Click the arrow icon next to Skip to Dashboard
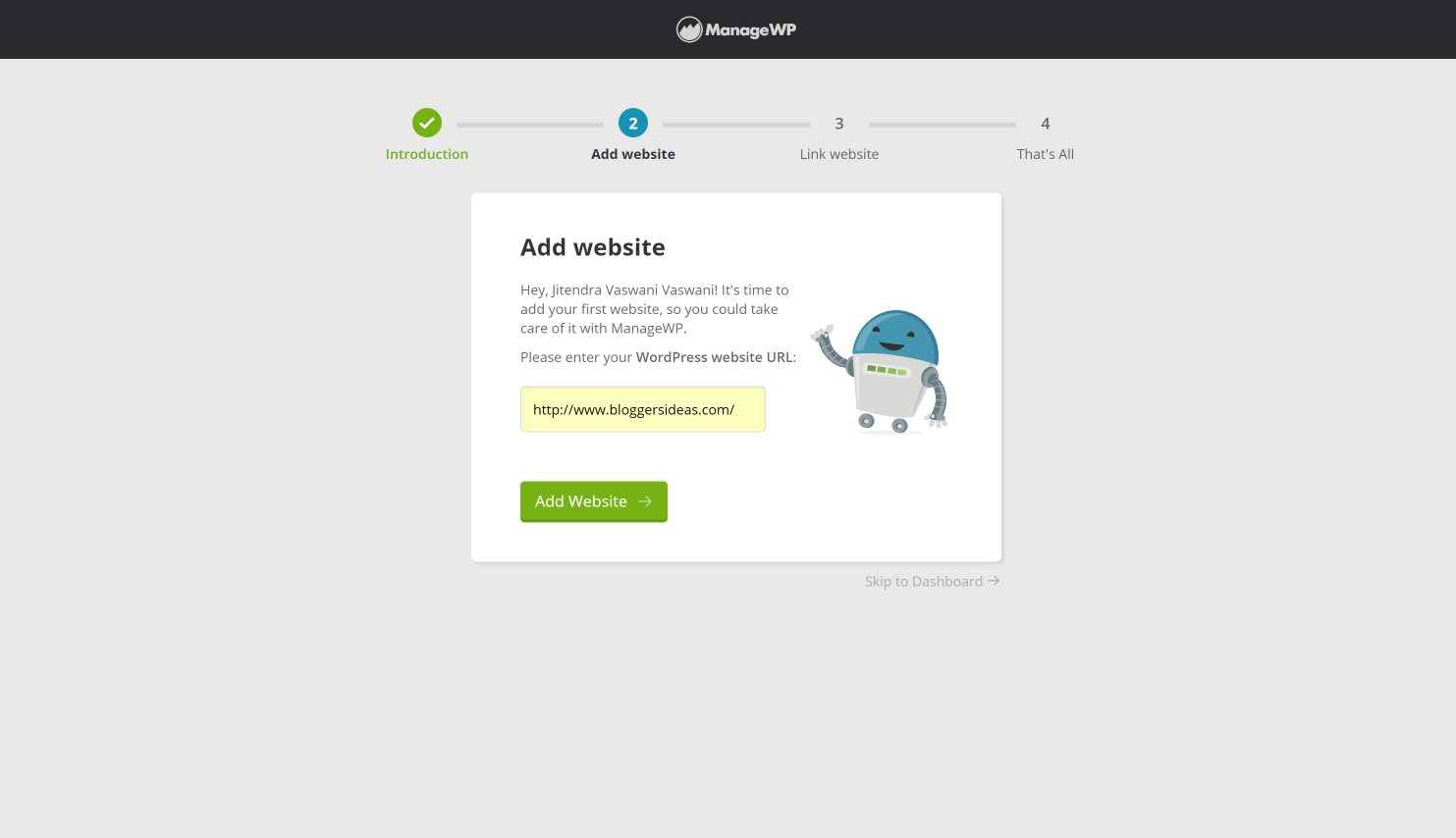The width and height of the screenshot is (1456, 838). [994, 580]
